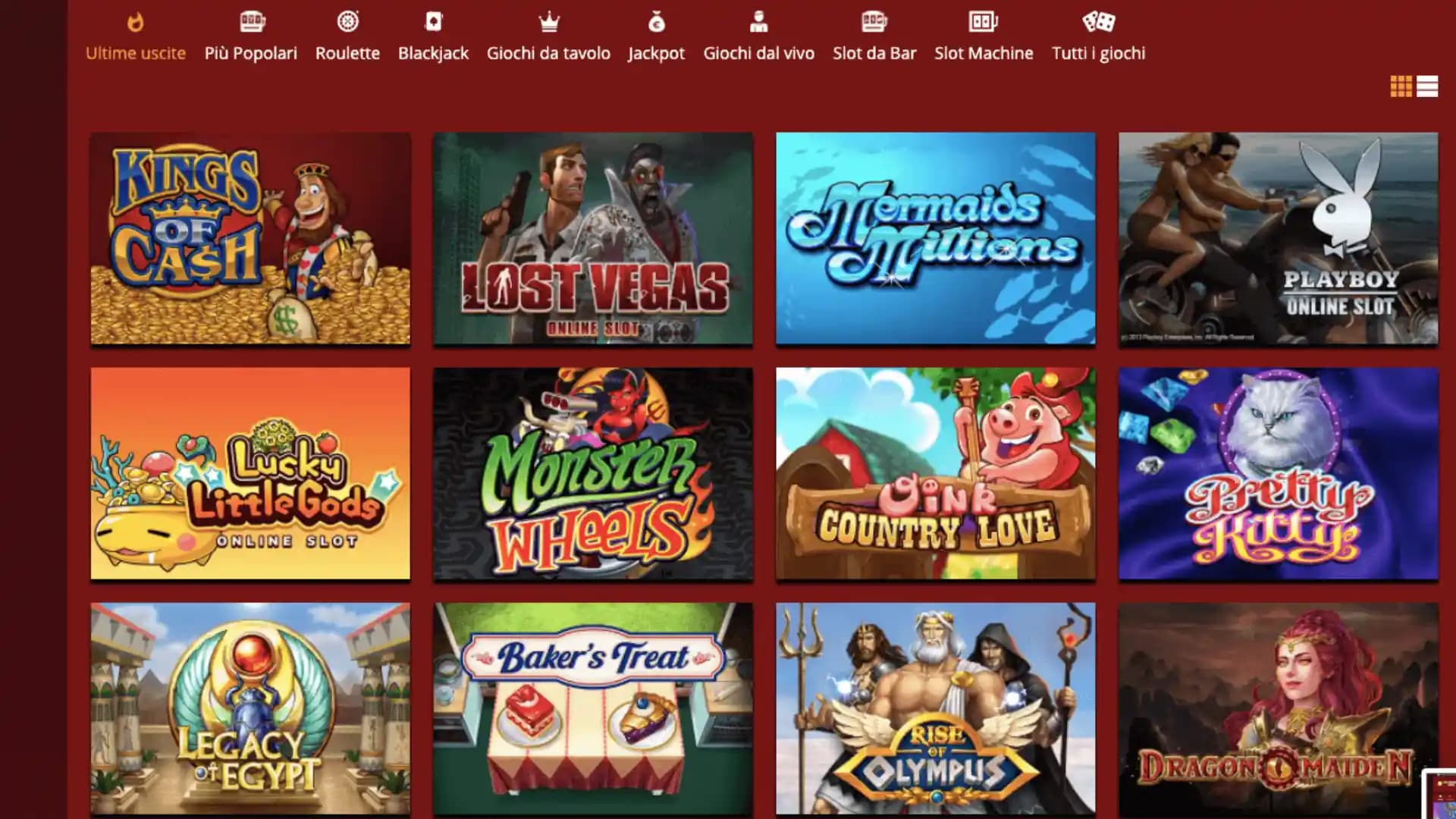Switch to grid view layout
The width and height of the screenshot is (1456, 819).
(1401, 86)
